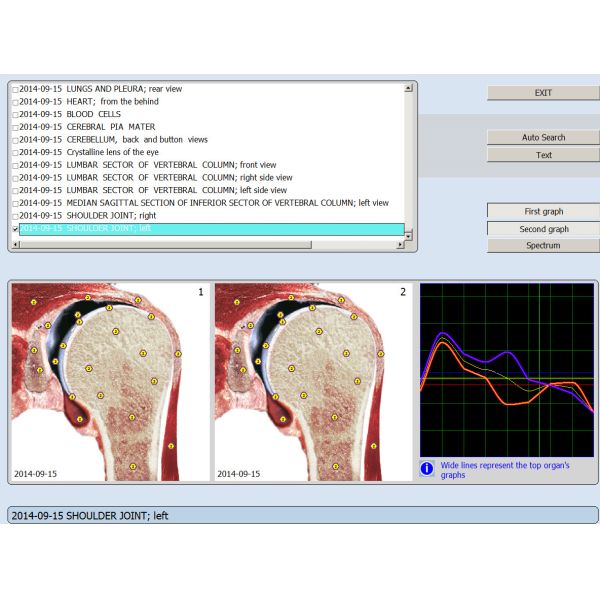The height and width of the screenshot is (600, 600).
Task: Switch to First graph
Action: pyautogui.click(x=543, y=211)
